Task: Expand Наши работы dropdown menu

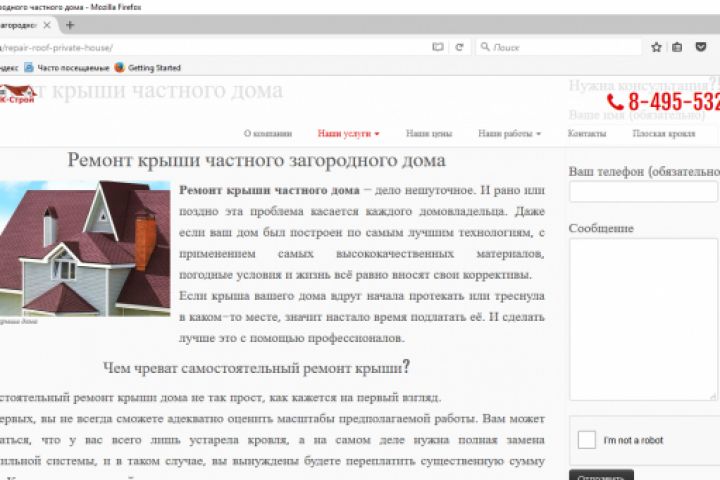Action: pos(510,134)
